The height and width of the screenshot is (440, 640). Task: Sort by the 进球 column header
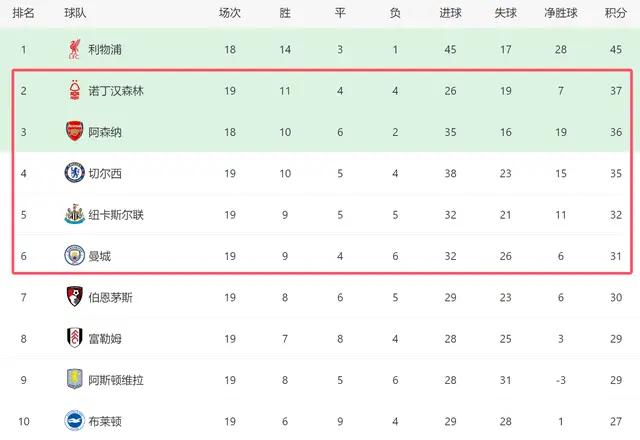(x=450, y=13)
